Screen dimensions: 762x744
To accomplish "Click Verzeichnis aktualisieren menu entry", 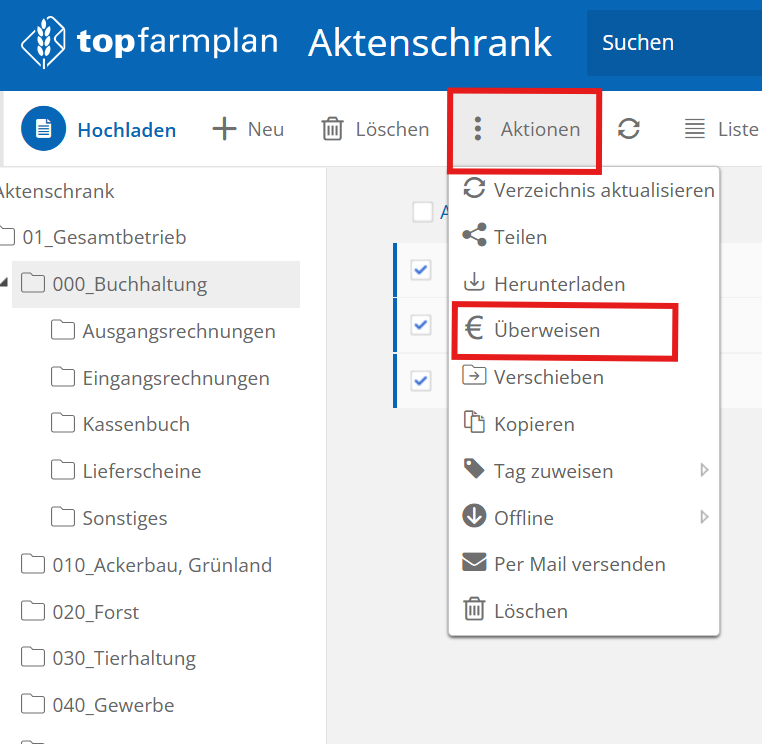I will 603,190.
